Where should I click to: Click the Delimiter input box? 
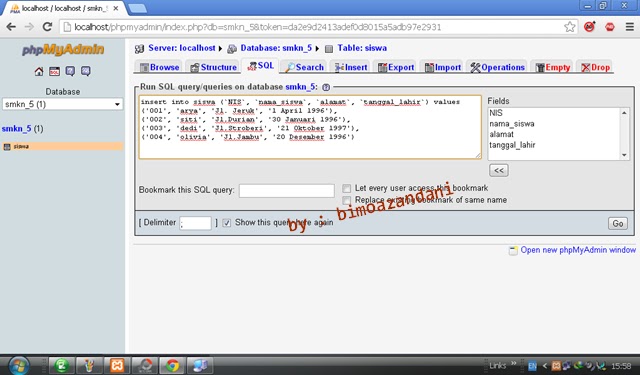pos(195,223)
